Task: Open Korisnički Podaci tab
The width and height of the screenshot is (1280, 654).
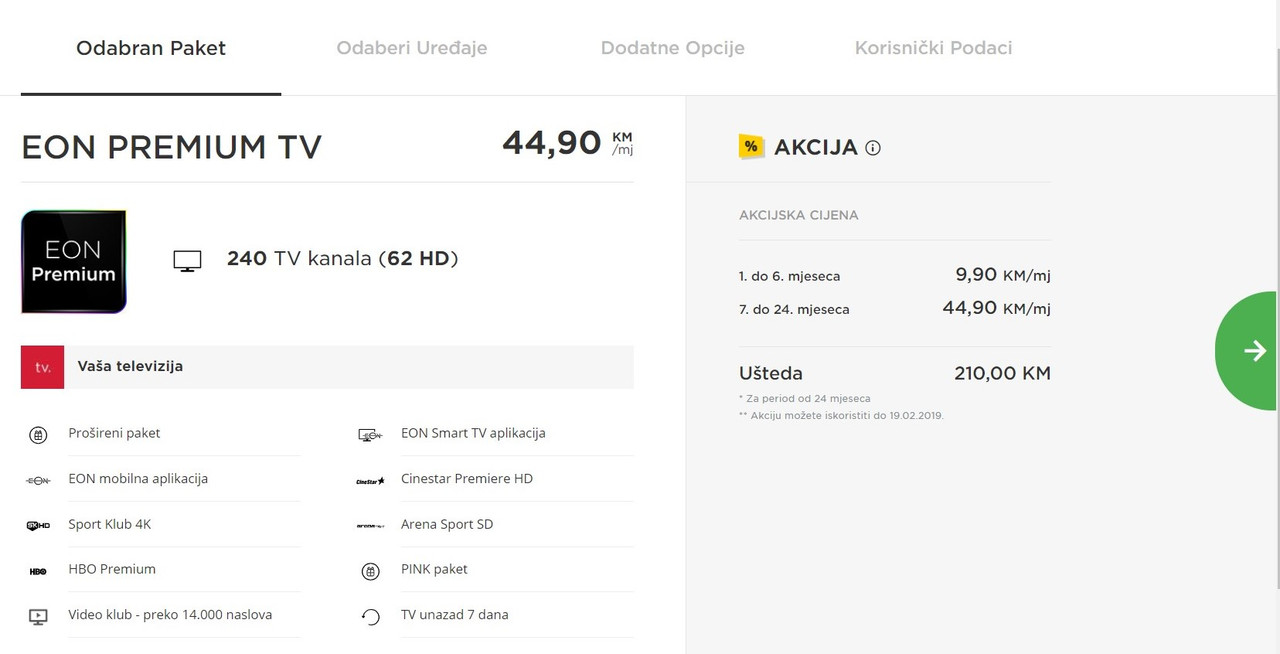Action: point(933,48)
